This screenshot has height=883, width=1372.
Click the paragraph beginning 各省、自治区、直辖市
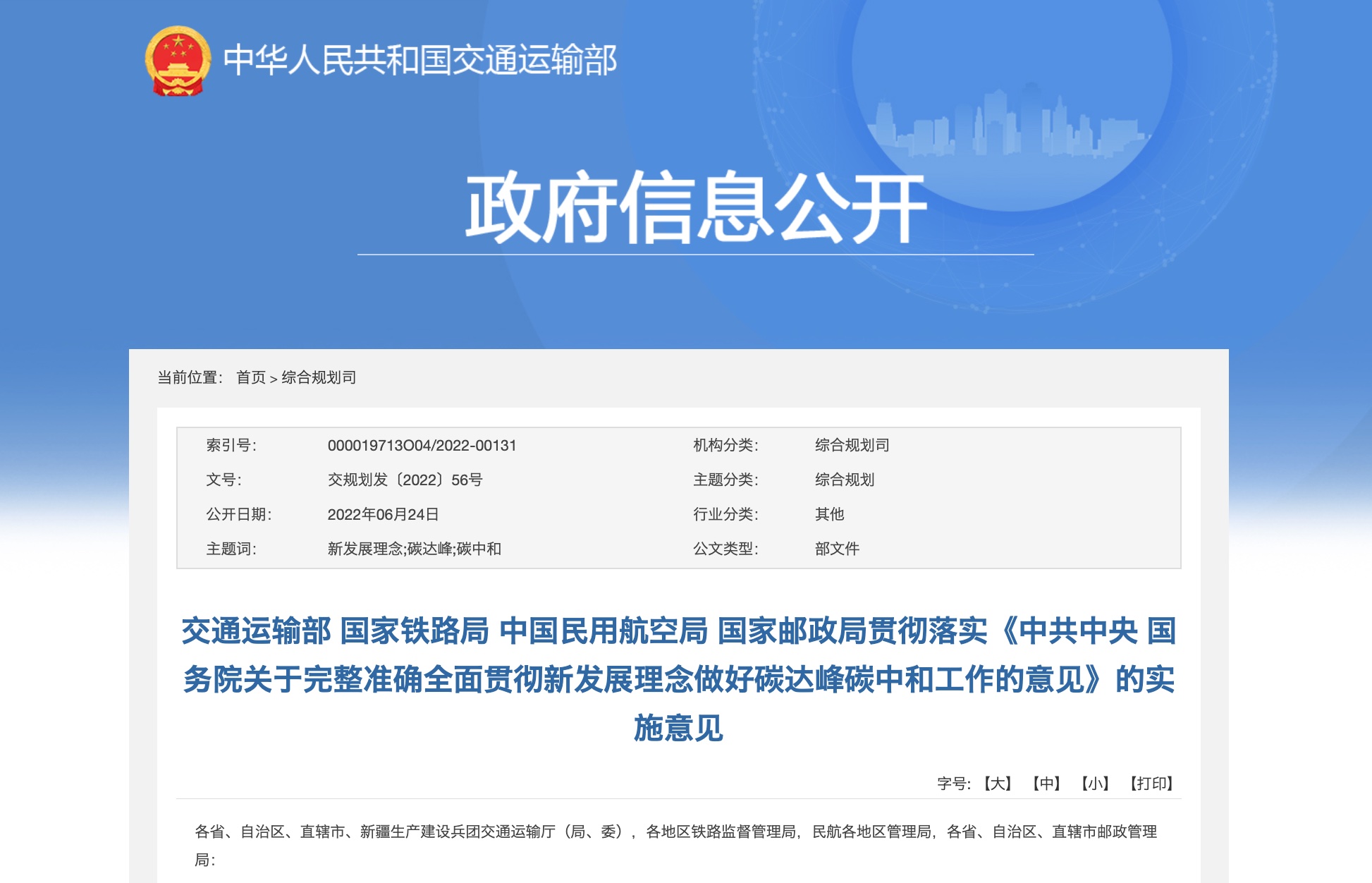(x=675, y=846)
